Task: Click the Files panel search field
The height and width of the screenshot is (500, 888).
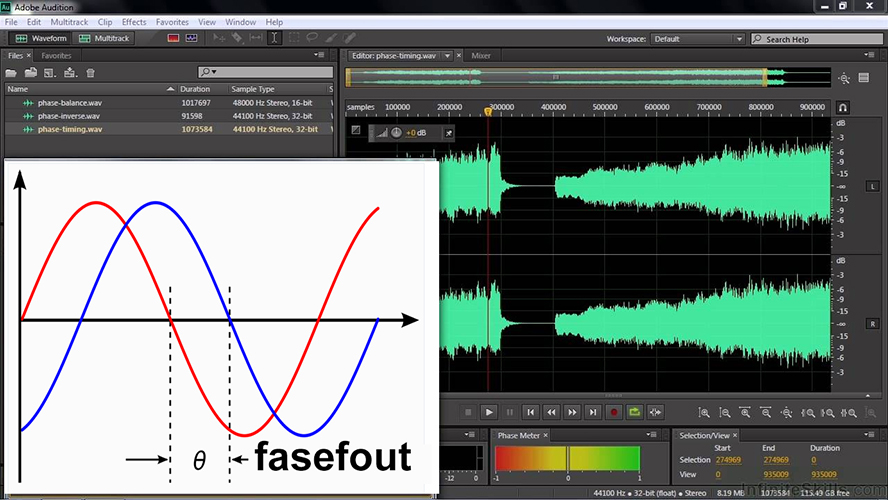Action: coord(265,72)
